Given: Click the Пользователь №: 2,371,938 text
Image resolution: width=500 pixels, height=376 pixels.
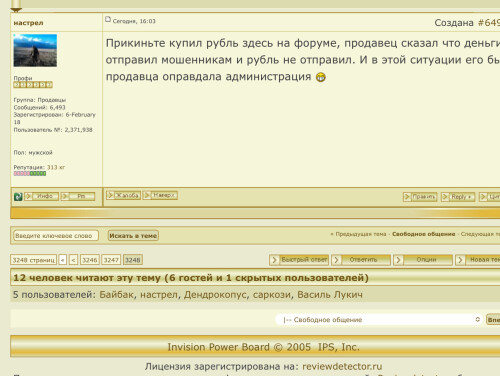Looking at the screenshot, I should coord(53,130).
